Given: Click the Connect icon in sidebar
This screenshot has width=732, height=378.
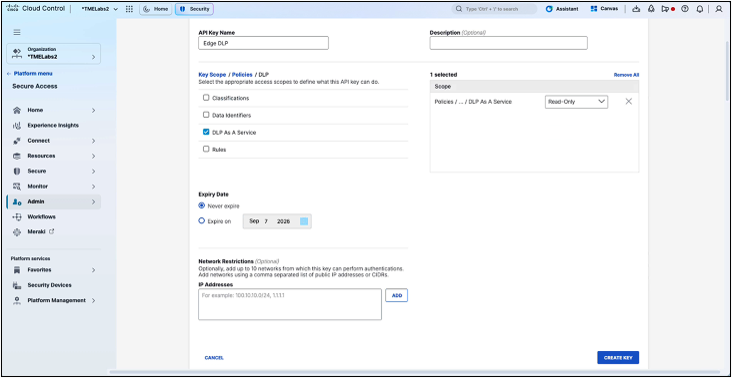Looking at the screenshot, I should pos(17,141).
